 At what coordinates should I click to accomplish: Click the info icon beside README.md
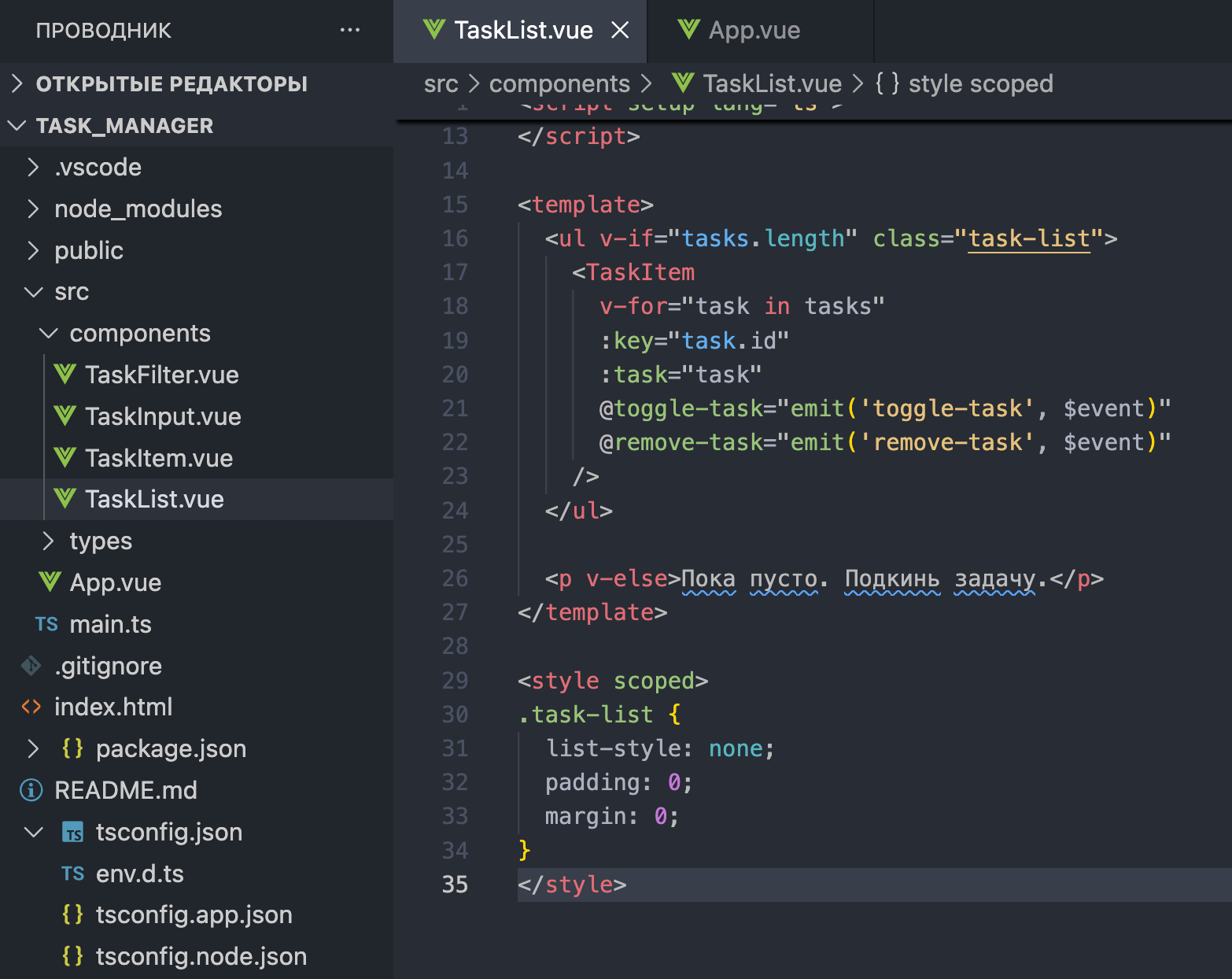pos(31,790)
